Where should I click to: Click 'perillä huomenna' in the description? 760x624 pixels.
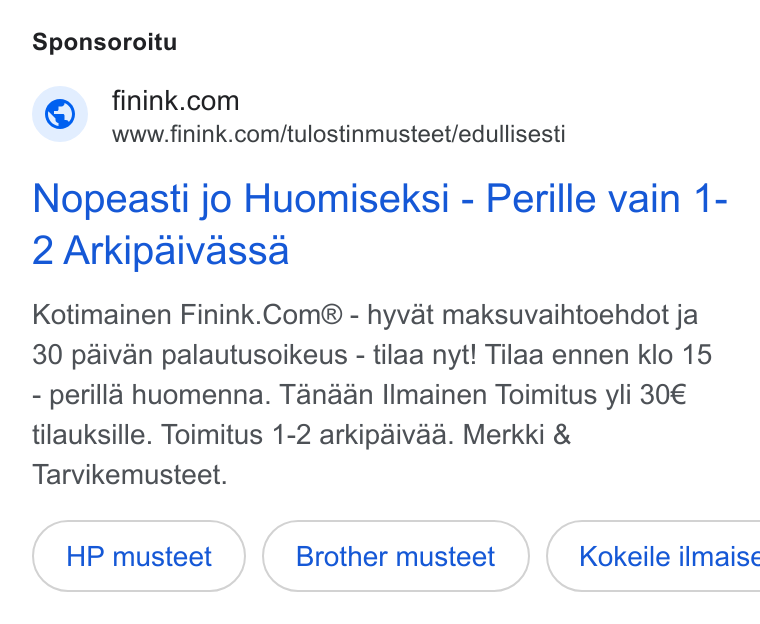[x=159, y=395]
